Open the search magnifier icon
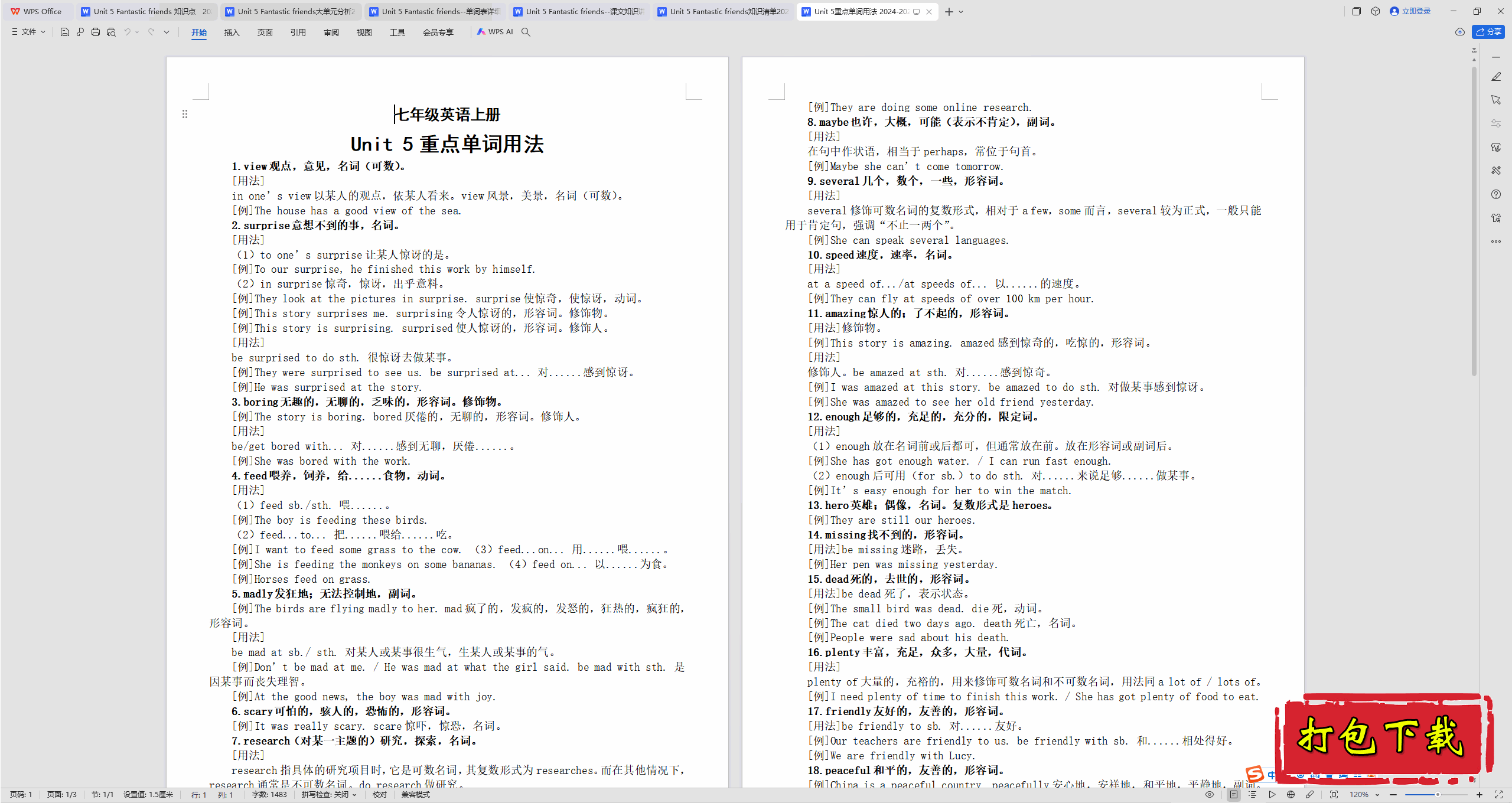 (526, 32)
